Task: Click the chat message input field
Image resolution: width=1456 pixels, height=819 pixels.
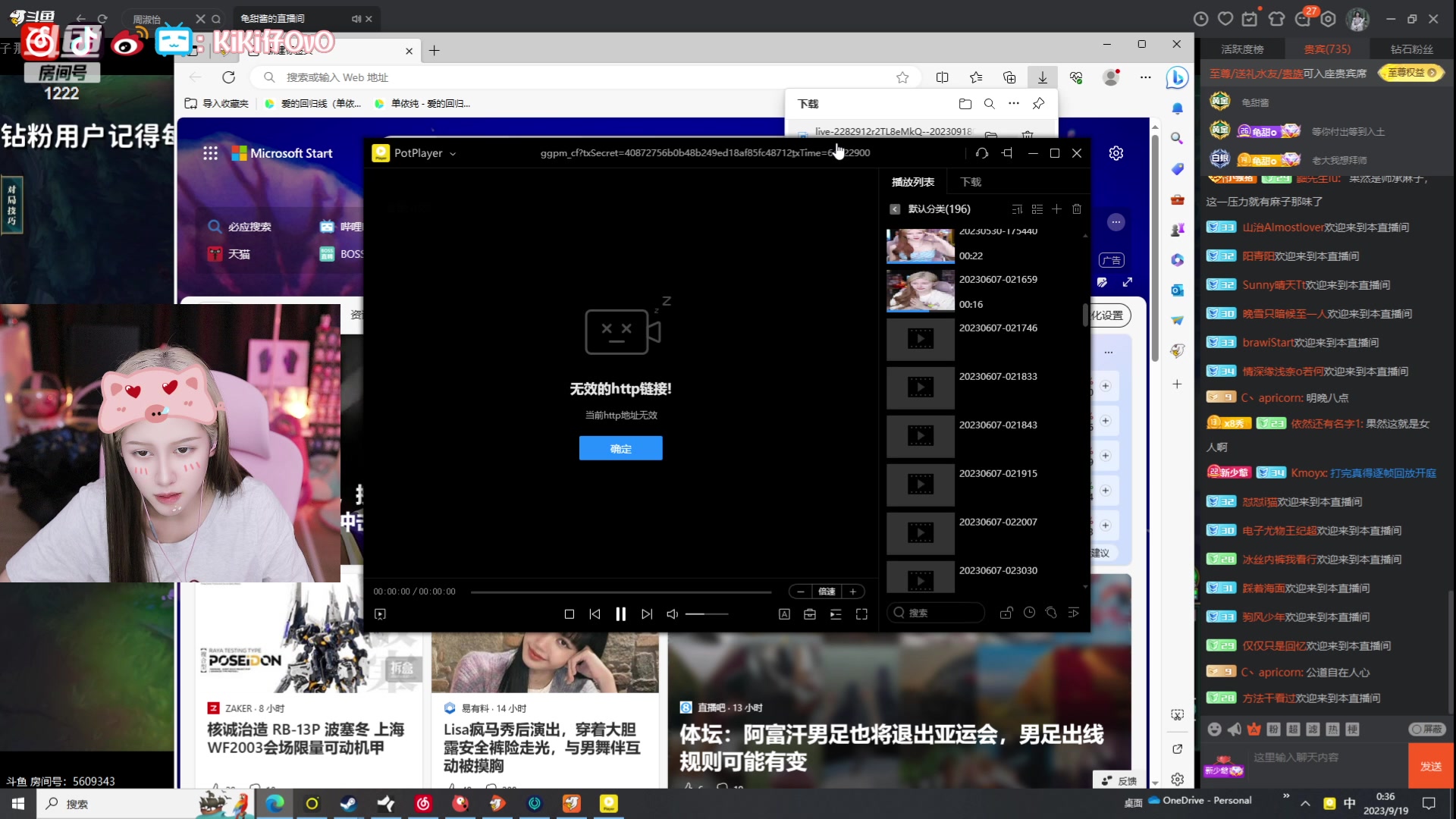Action: 1327,758
